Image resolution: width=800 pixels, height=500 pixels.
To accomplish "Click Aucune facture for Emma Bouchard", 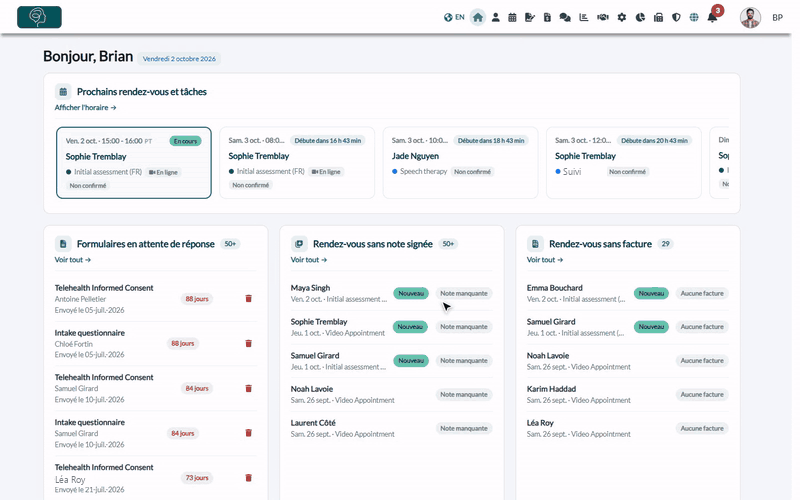I will point(702,293).
